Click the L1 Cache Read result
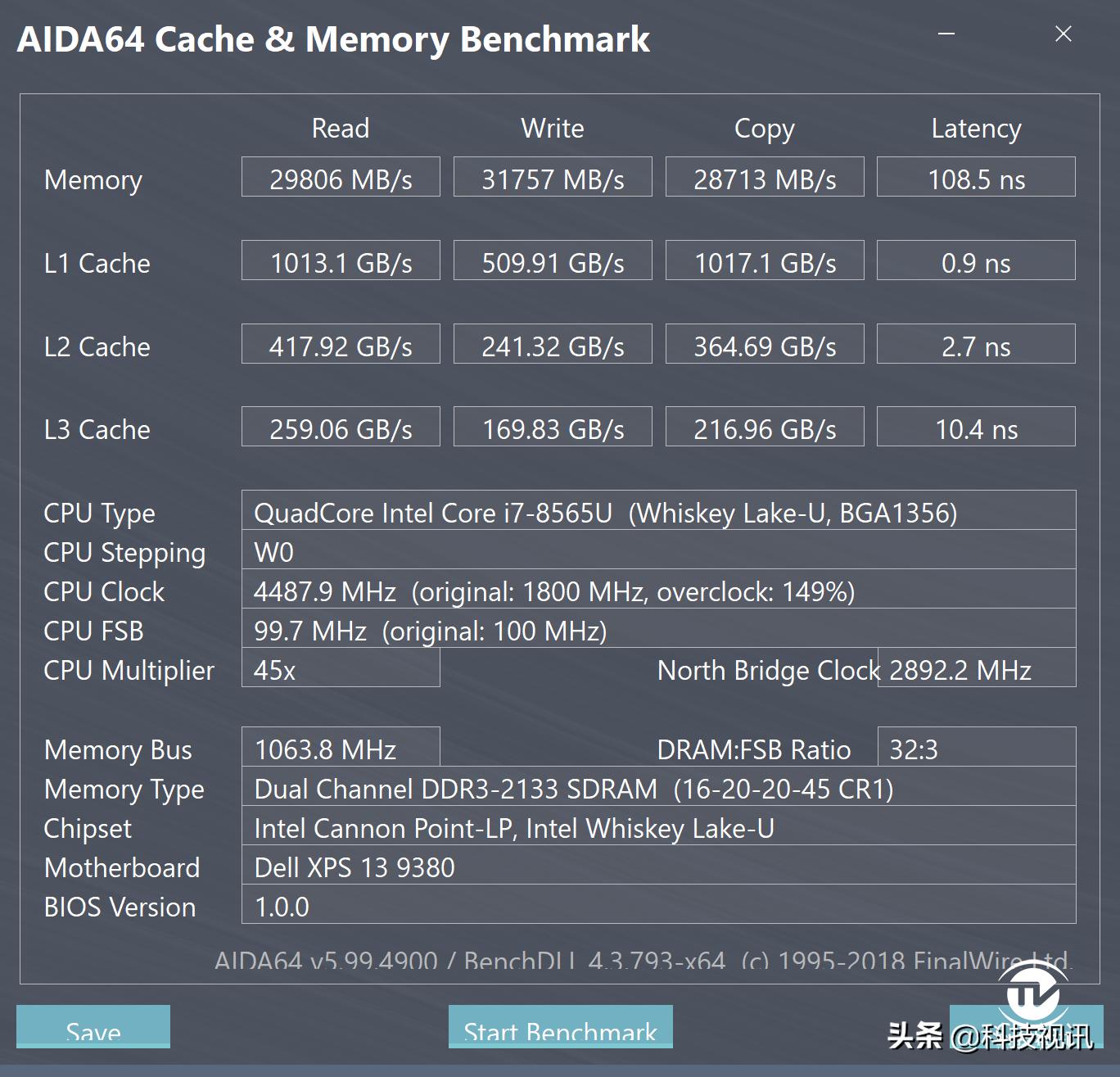The width and height of the screenshot is (1120, 1077). coord(341,261)
